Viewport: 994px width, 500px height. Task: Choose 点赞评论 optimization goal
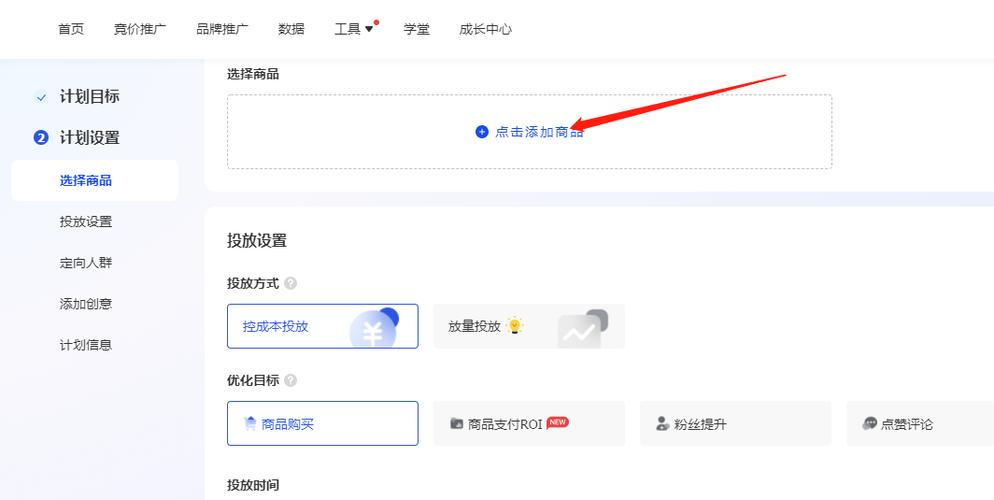click(920, 423)
